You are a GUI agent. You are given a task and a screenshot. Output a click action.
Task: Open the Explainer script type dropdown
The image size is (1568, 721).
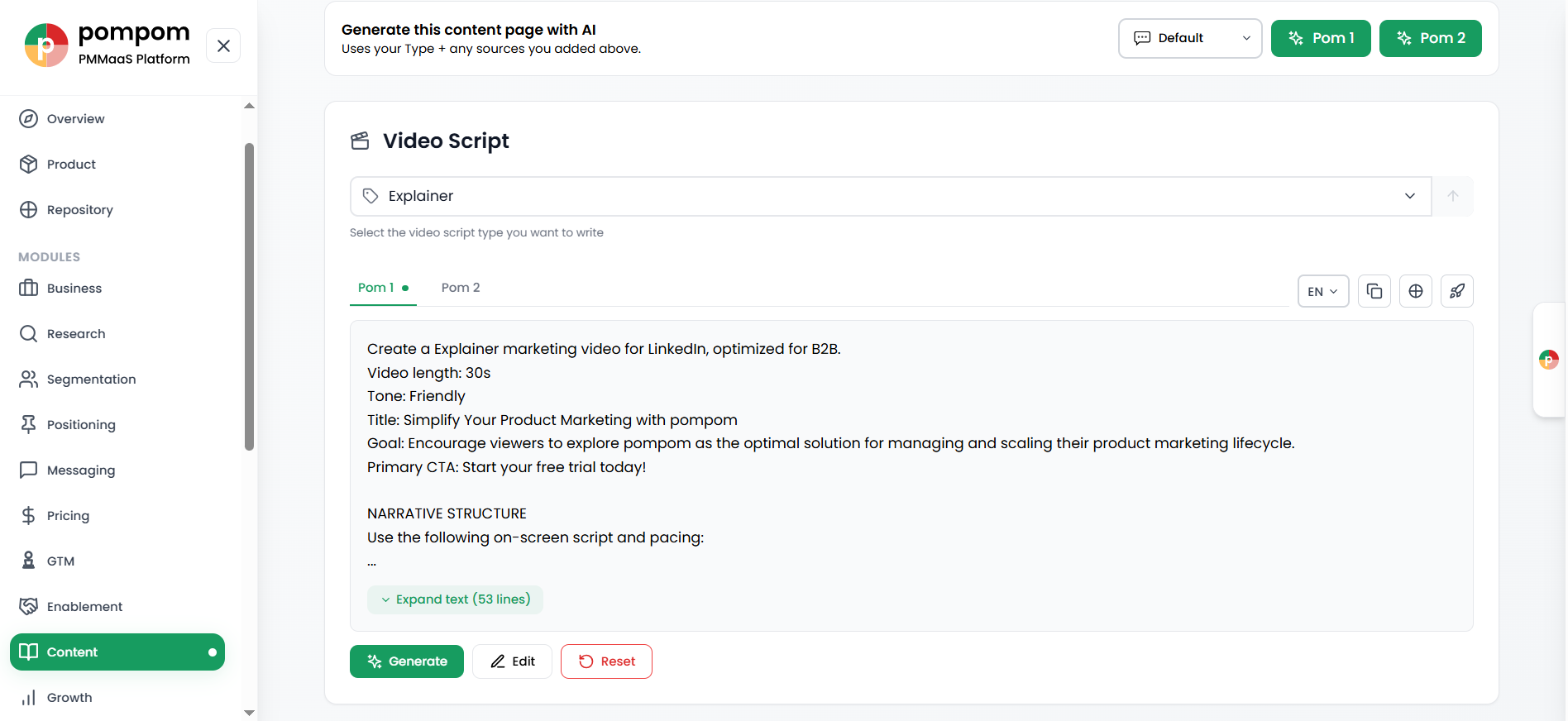click(891, 196)
